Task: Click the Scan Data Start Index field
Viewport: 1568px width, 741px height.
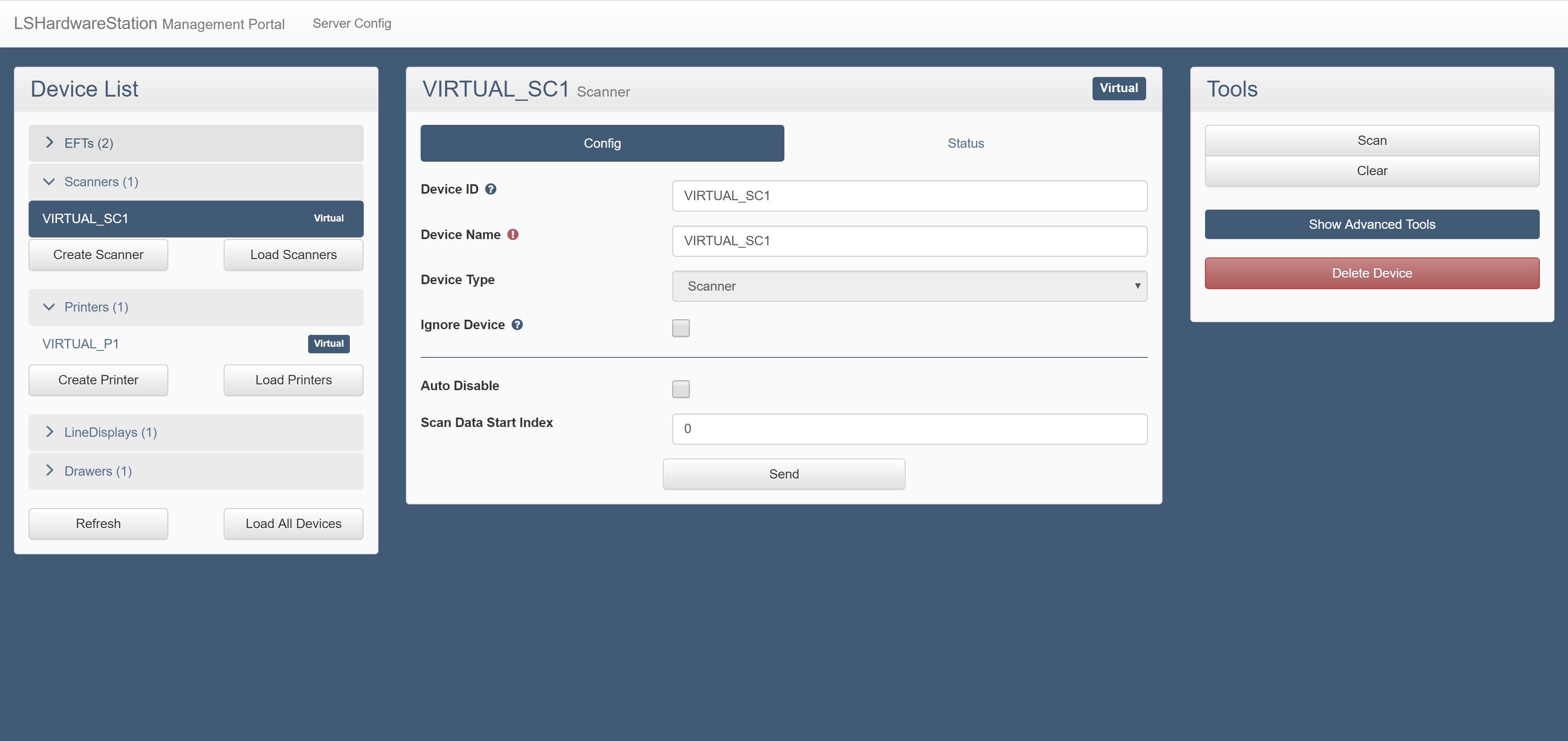Action: point(909,429)
